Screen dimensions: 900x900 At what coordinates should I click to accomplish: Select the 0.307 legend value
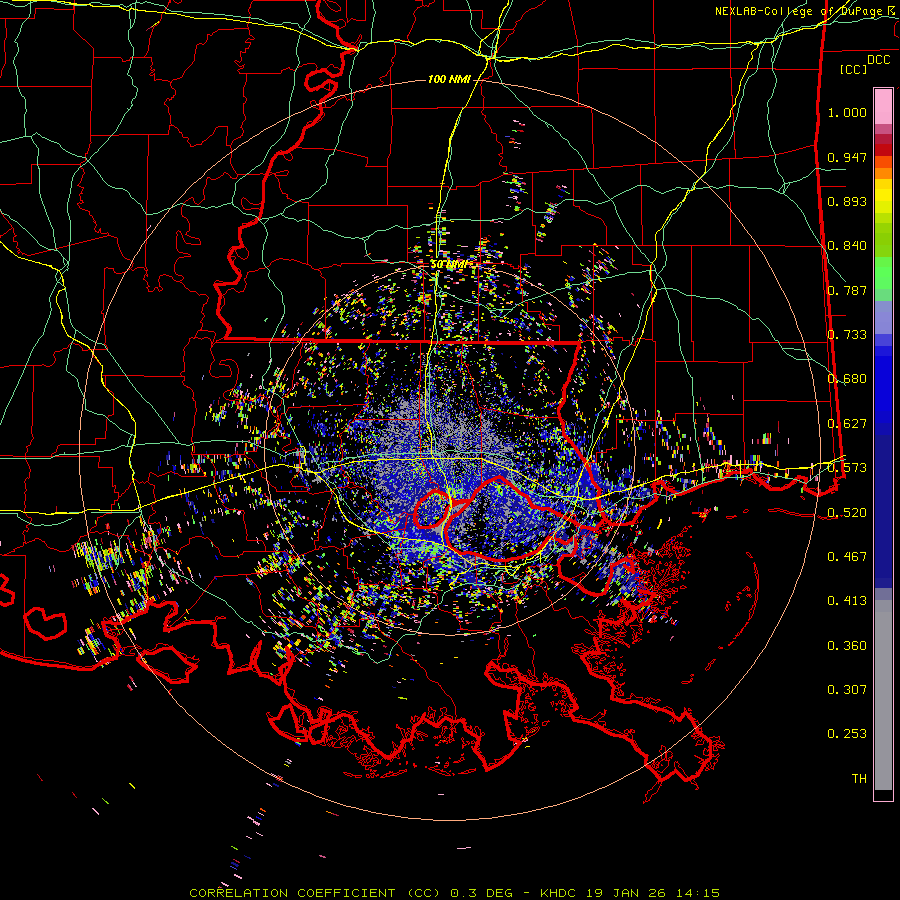click(847, 690)
